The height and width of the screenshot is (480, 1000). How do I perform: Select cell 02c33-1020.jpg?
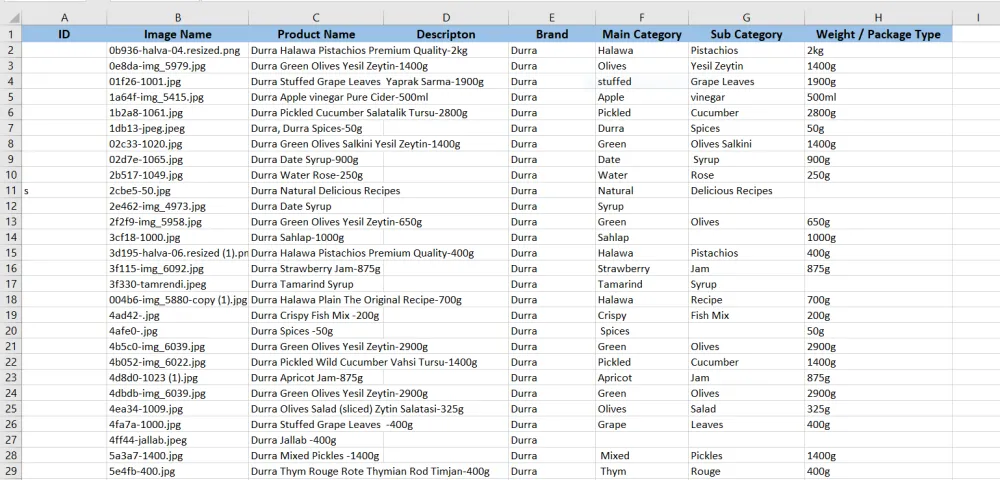pyautogui.click(x=177, y=144)
